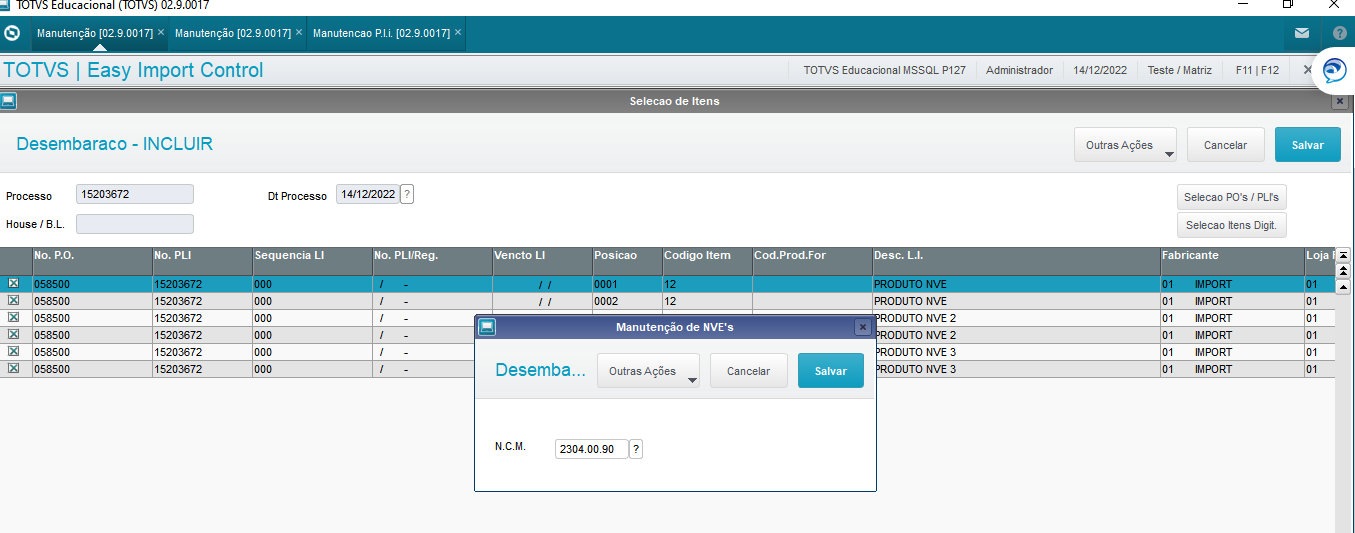Viewport: 1355px width, 533px height.
Task: Open the help question mark icon in top bar
Action: tap(1339, 33)
